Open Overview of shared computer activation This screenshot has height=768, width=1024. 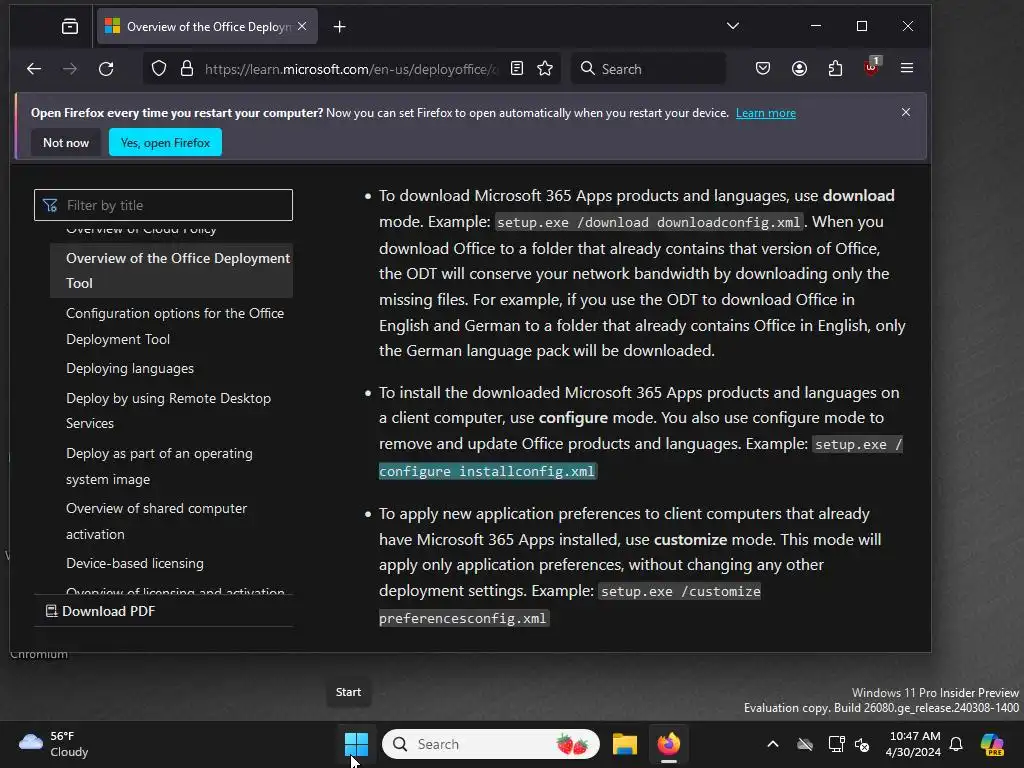(x=157, y=521)
